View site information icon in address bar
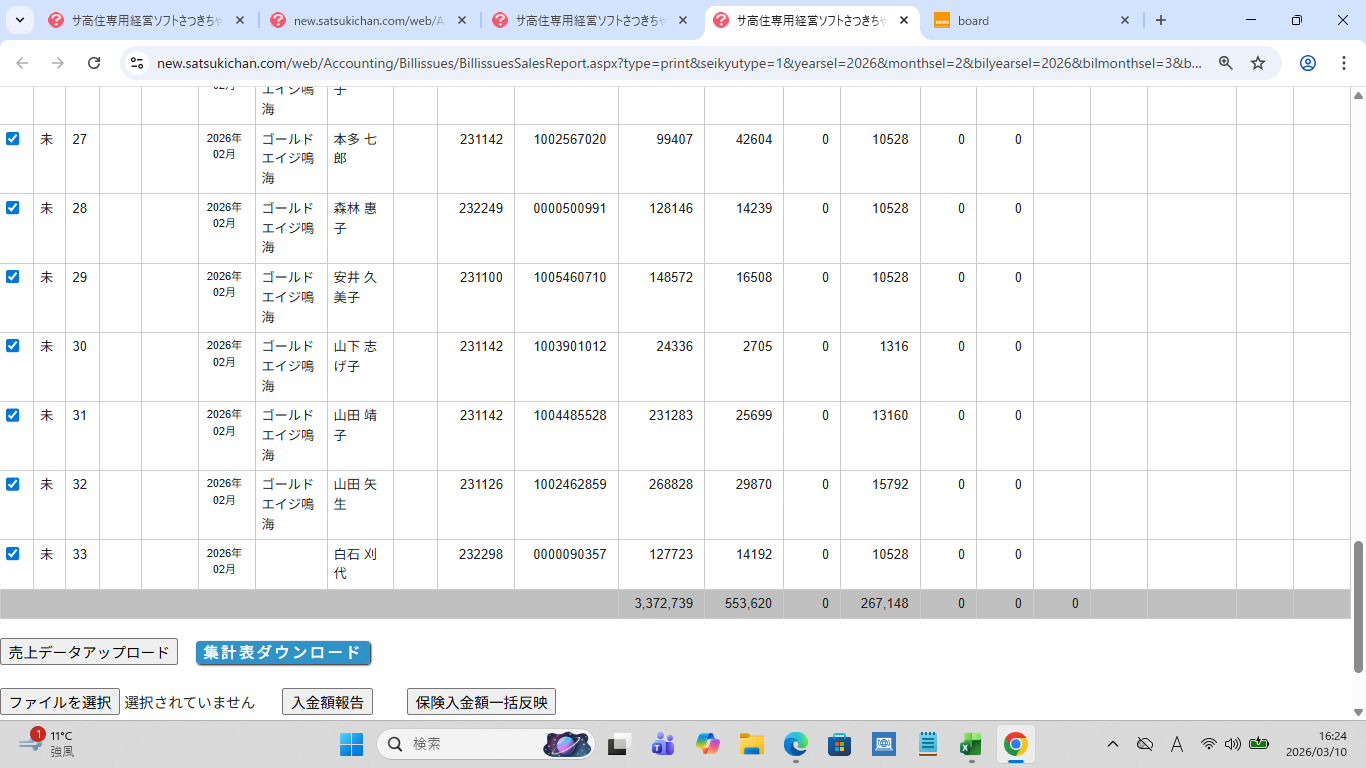 (138, 63)
